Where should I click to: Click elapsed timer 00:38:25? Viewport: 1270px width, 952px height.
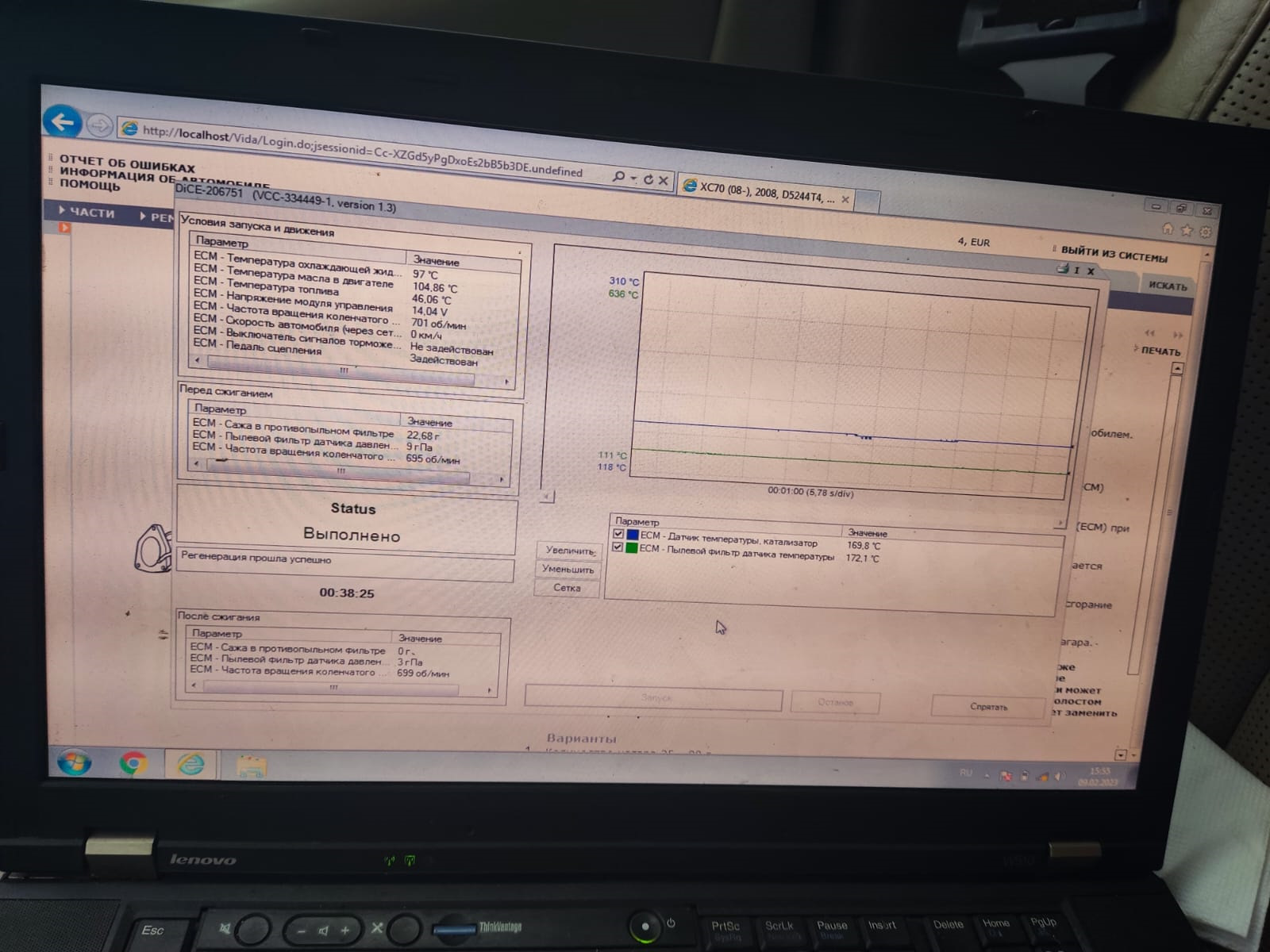tap(347, 593)
